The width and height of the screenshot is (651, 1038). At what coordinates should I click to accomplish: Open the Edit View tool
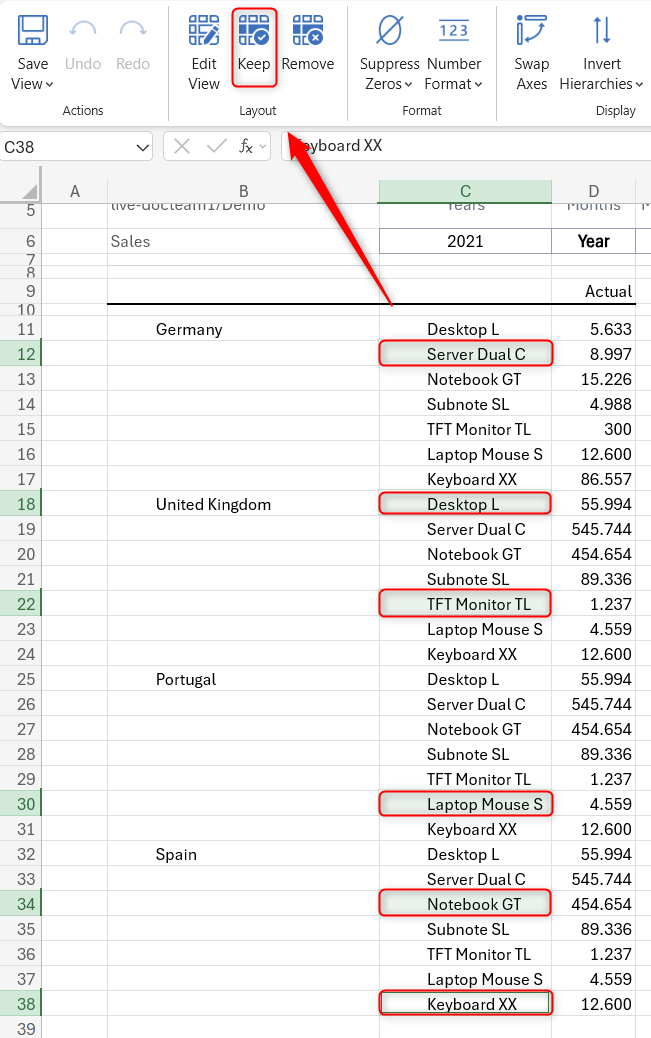pyautogui.click(x=203, y=45)
